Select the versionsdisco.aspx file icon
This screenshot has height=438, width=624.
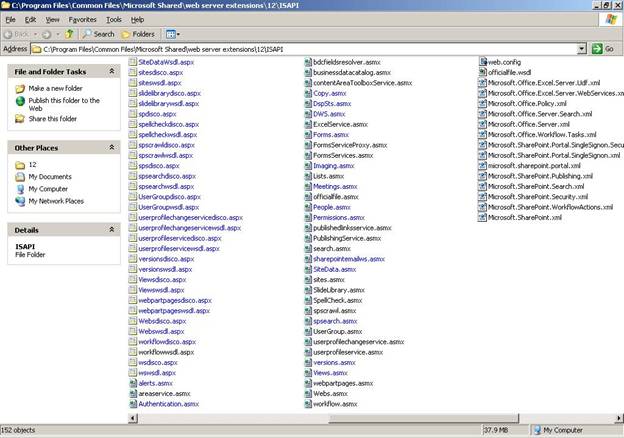(133, 259)
